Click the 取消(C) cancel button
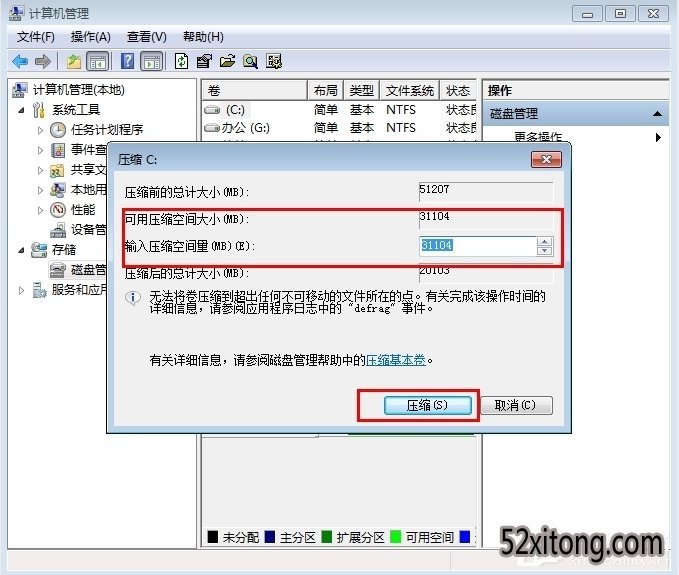 [516, 405]
